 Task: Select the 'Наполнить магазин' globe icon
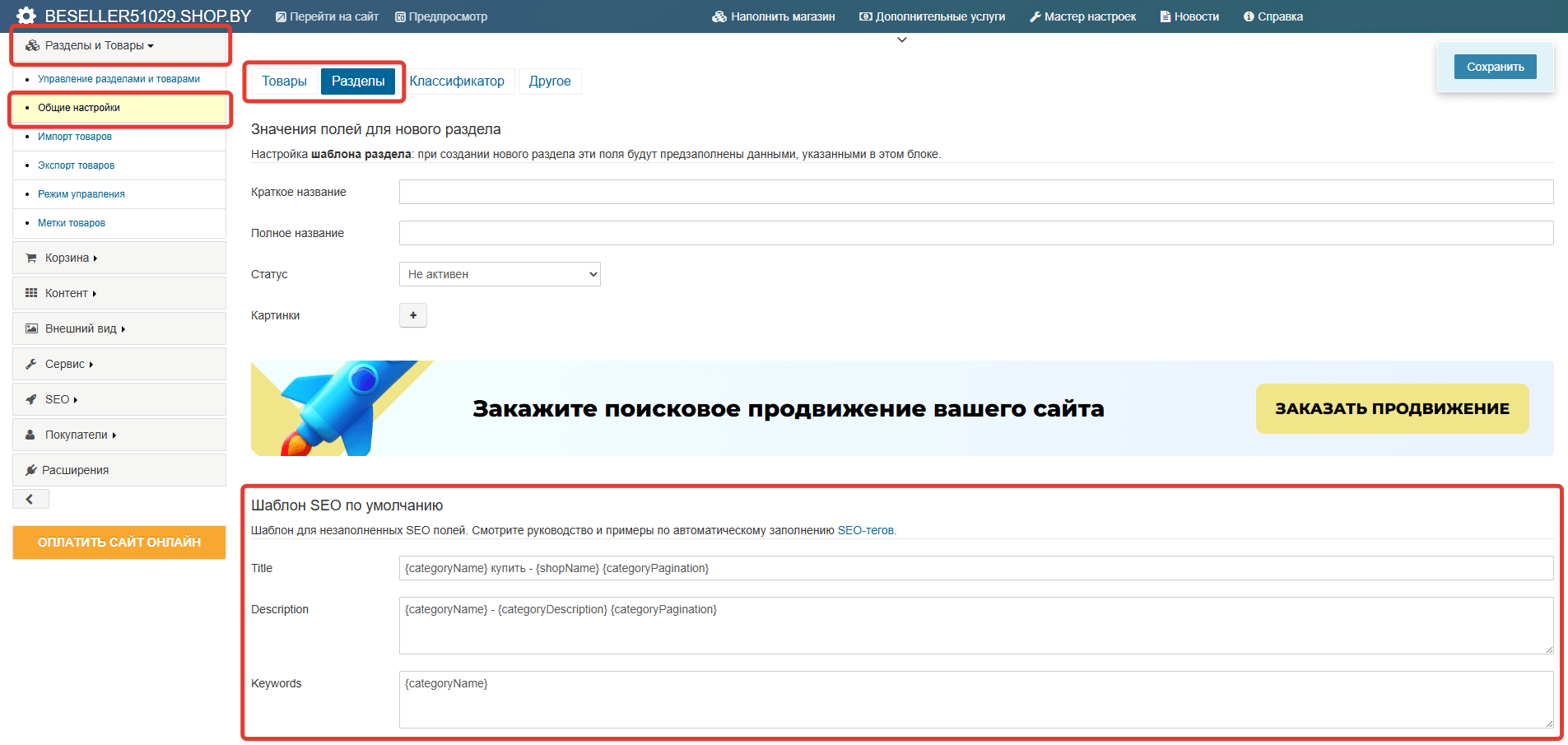click(718, 16)
